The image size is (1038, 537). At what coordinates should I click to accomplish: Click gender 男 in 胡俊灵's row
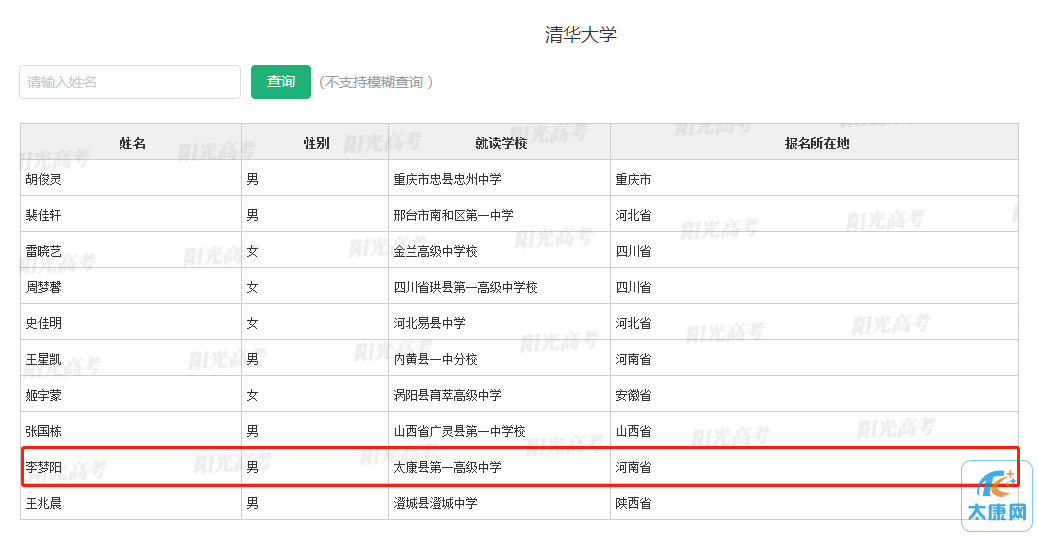(x=252, y=179)
